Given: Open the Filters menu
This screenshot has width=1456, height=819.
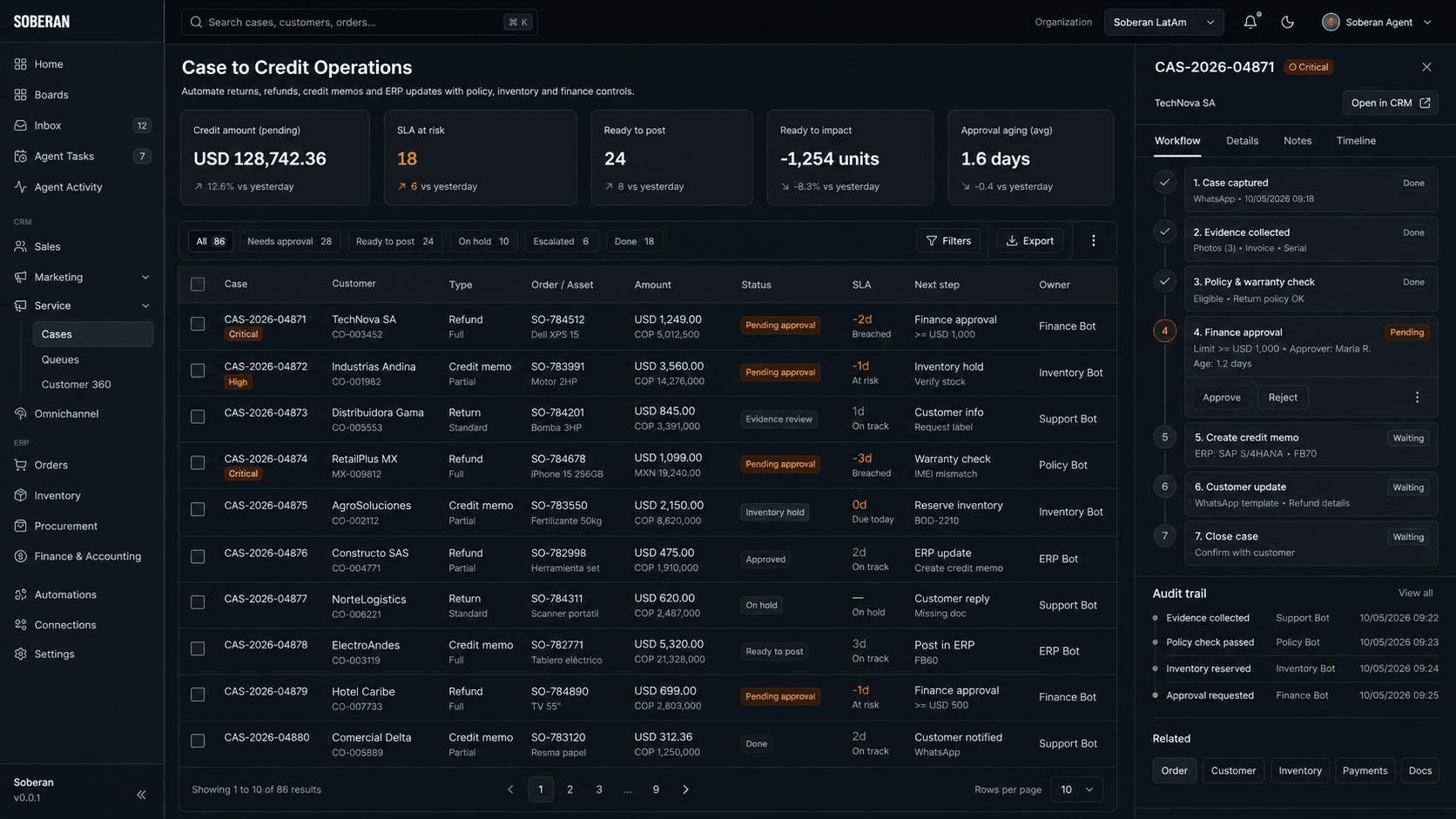Looking at the screenshot, I should [948, 241].
